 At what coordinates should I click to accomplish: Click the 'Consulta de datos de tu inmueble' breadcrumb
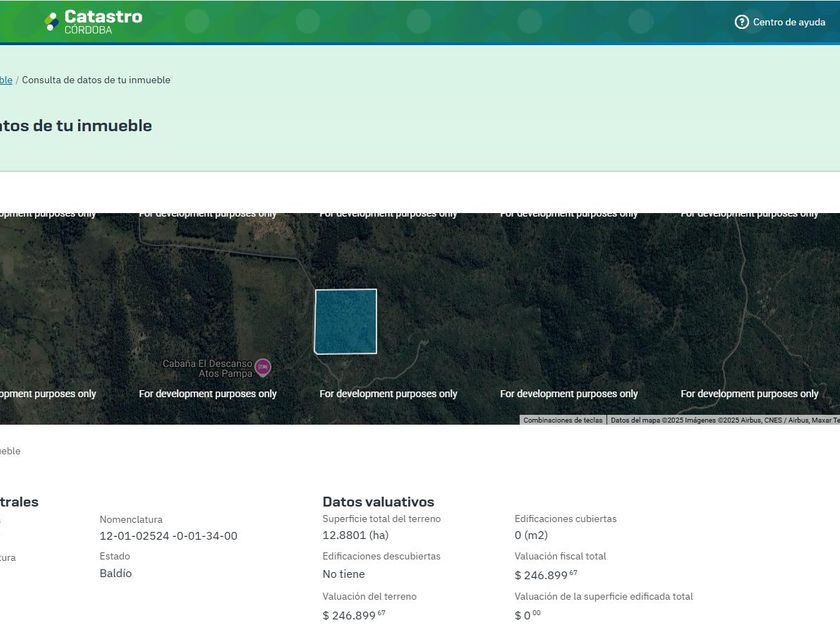(x=96, y=80)
